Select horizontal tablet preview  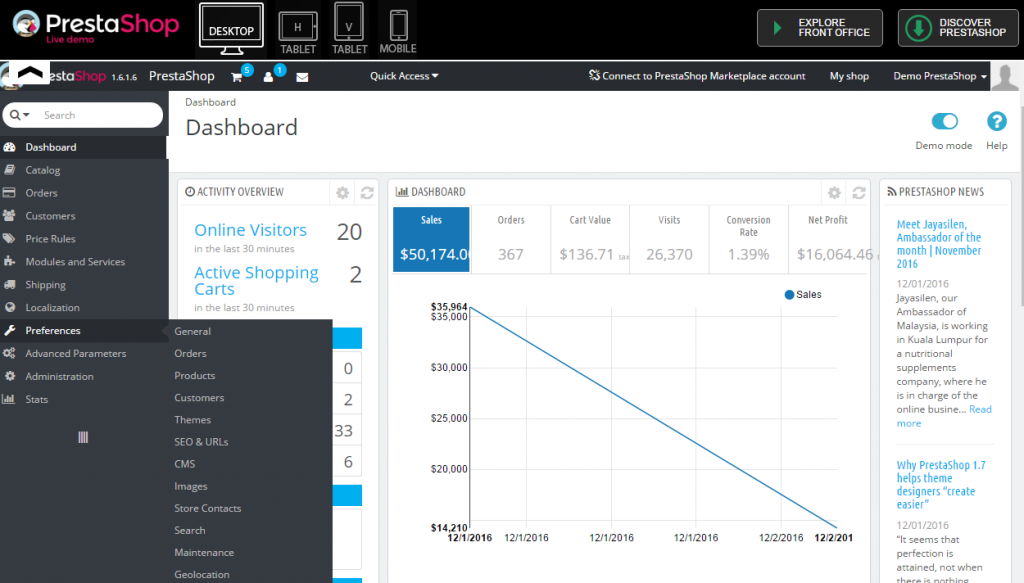click(x=298, y=33)
